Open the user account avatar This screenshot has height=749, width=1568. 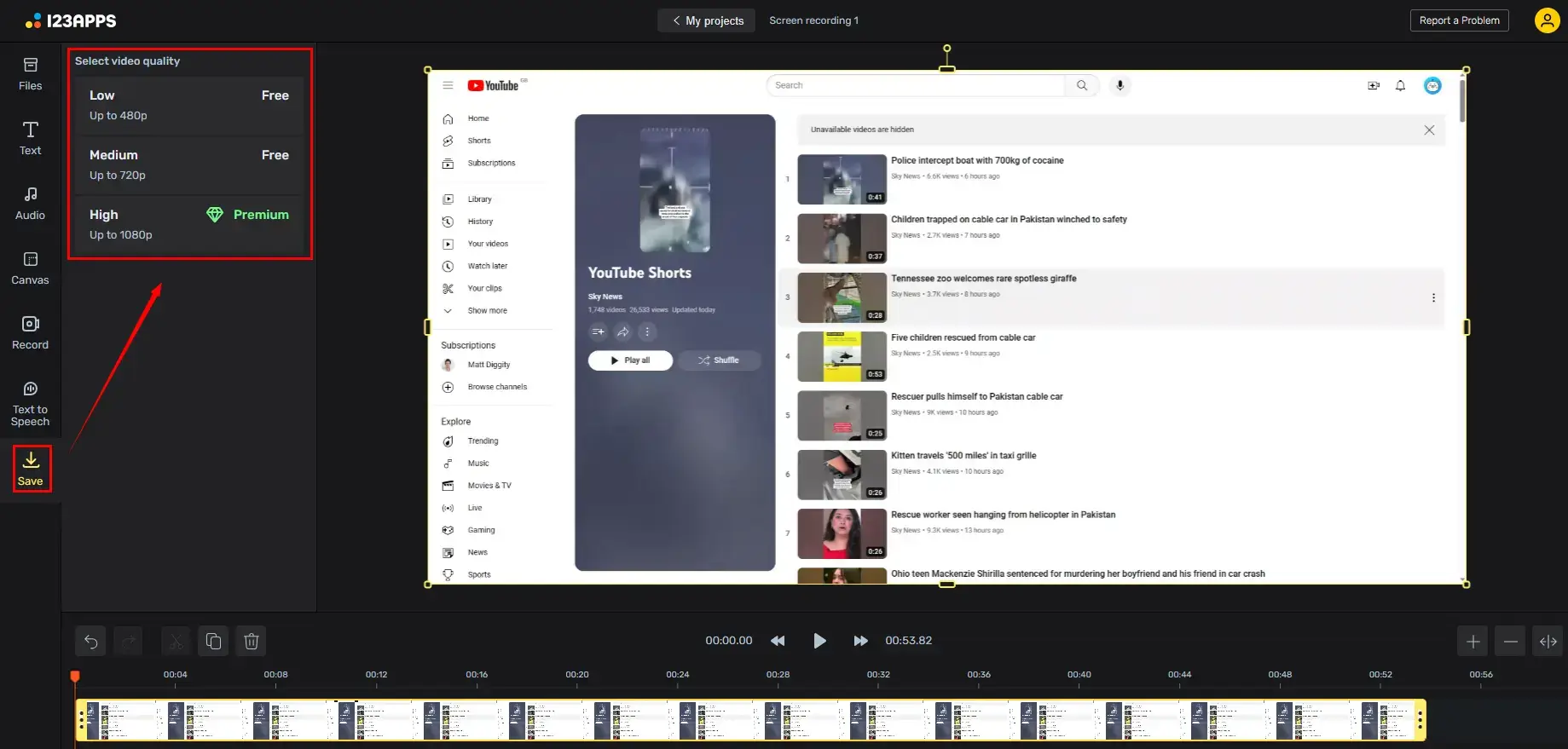point(1547,20)
